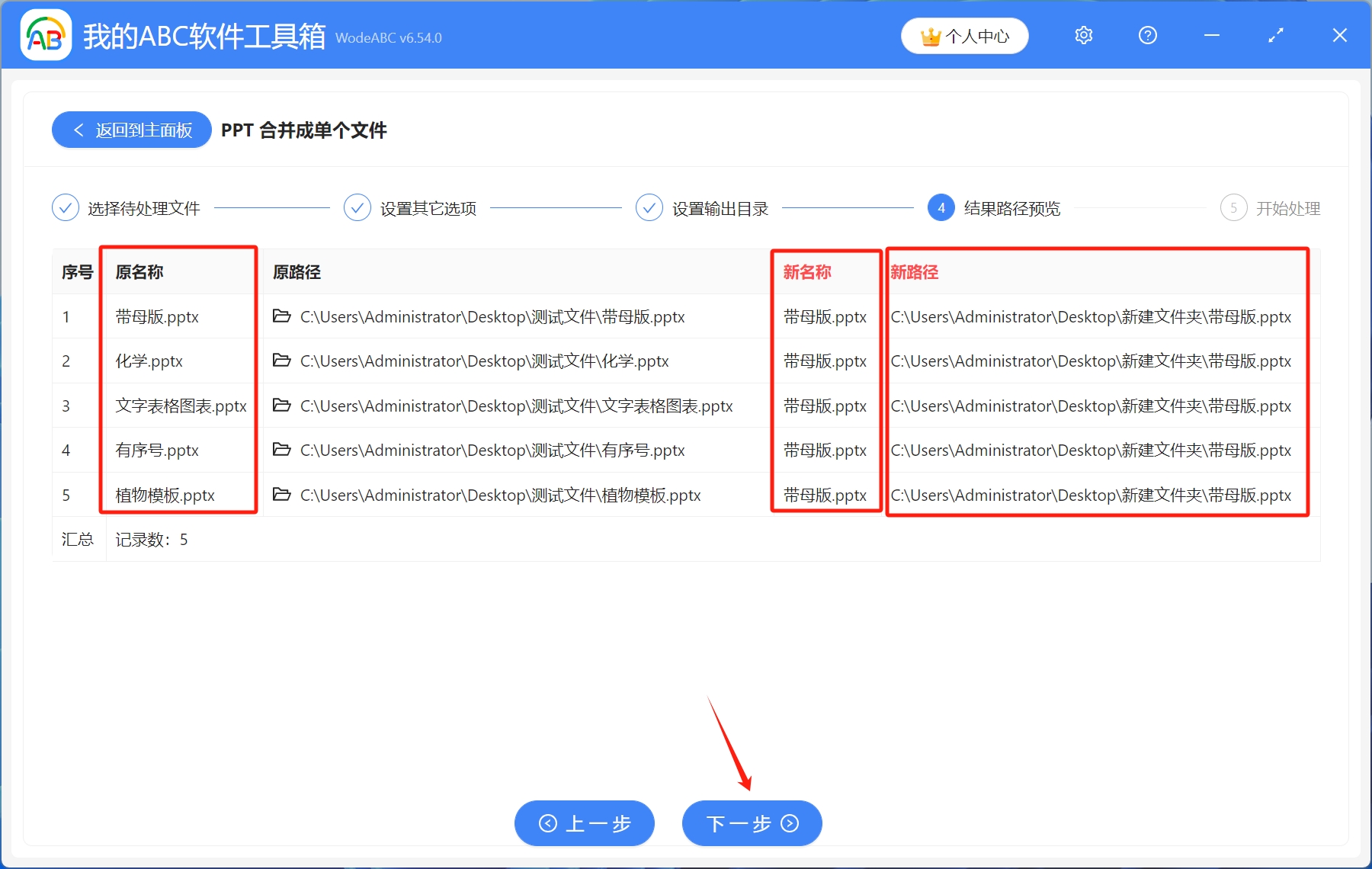Click the folder icon beside 植物模板.pptx path
1372x869 pixels.
tap(280, 495)
